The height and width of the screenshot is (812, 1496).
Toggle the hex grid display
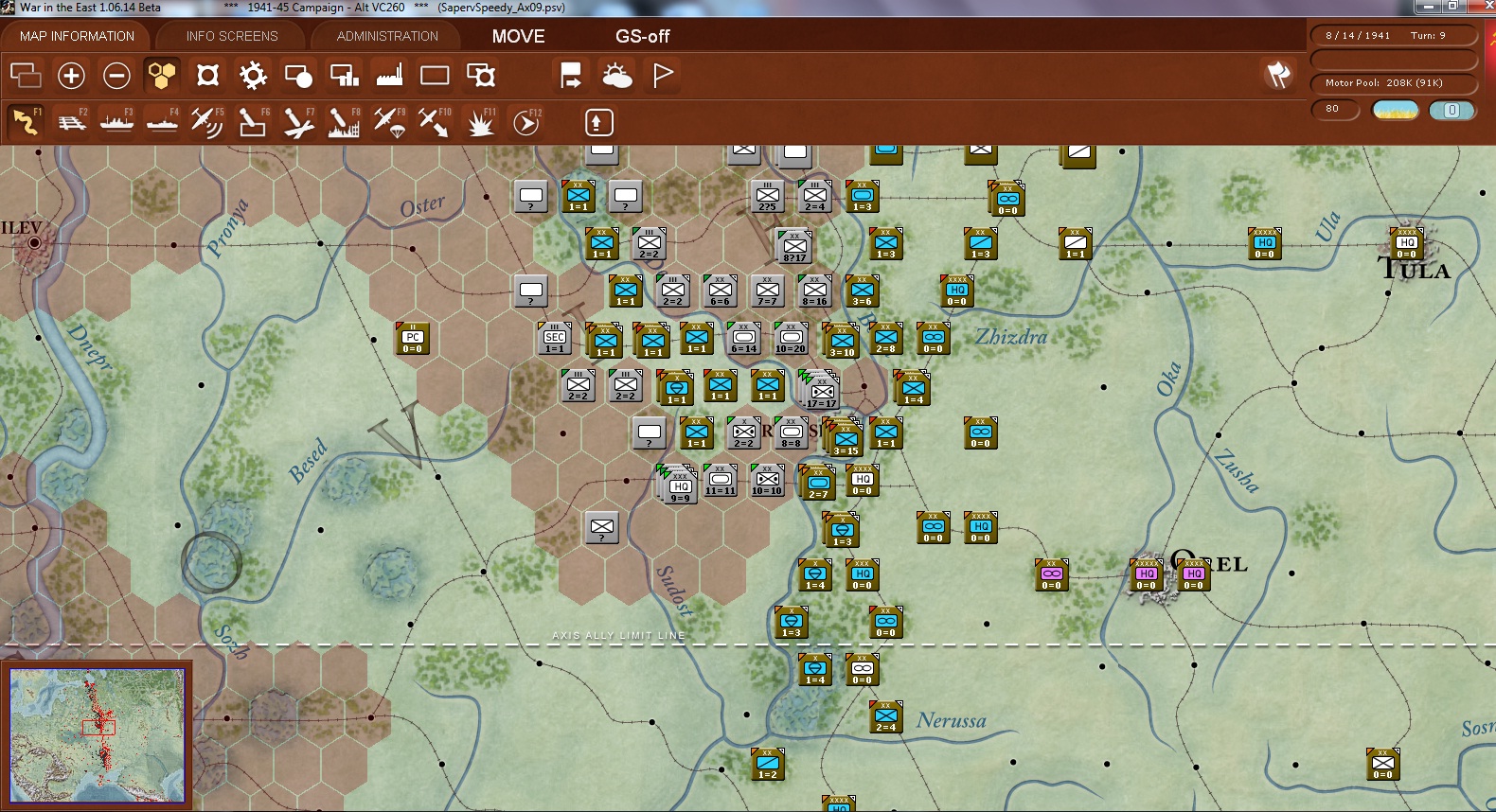(x=162, y=75)
